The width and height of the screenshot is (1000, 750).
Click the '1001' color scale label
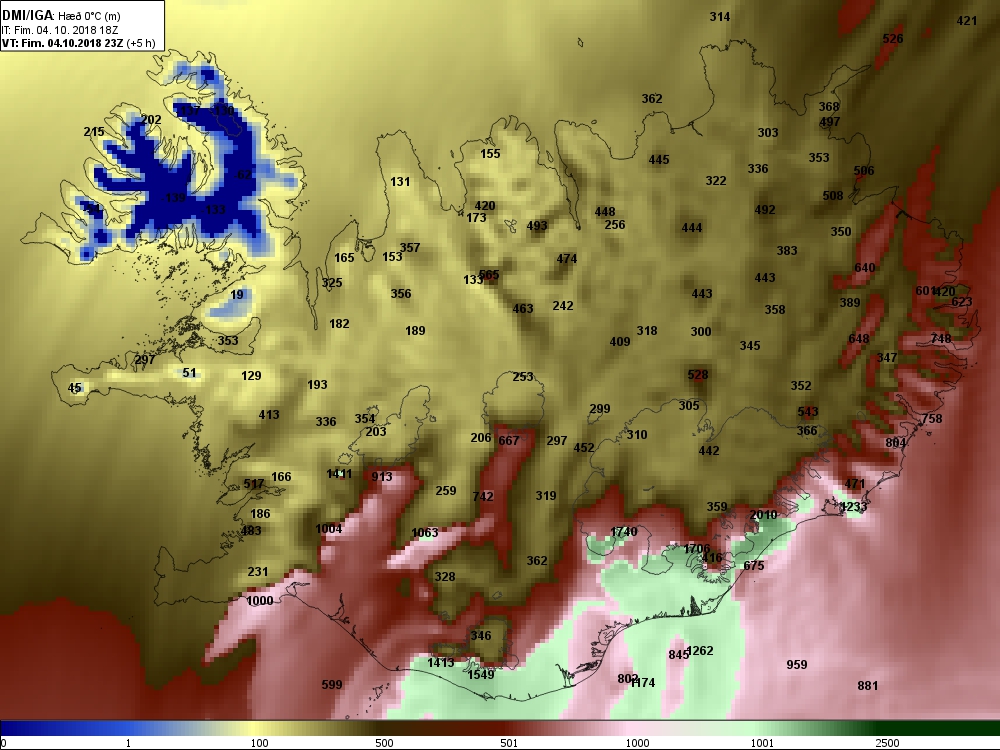tap(762, 743)
